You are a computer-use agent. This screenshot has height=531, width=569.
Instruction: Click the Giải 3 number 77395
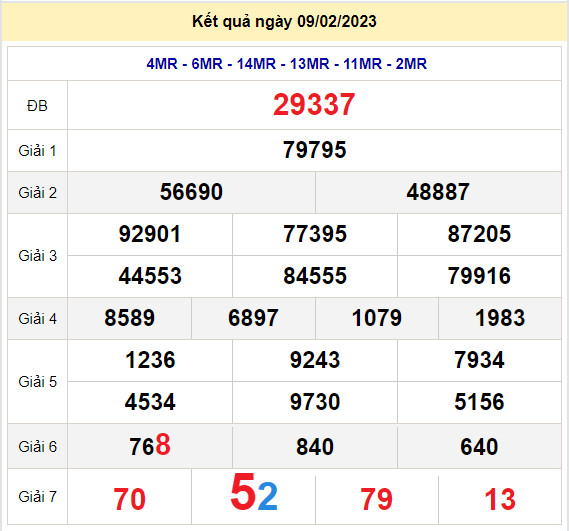pos(315,234)
